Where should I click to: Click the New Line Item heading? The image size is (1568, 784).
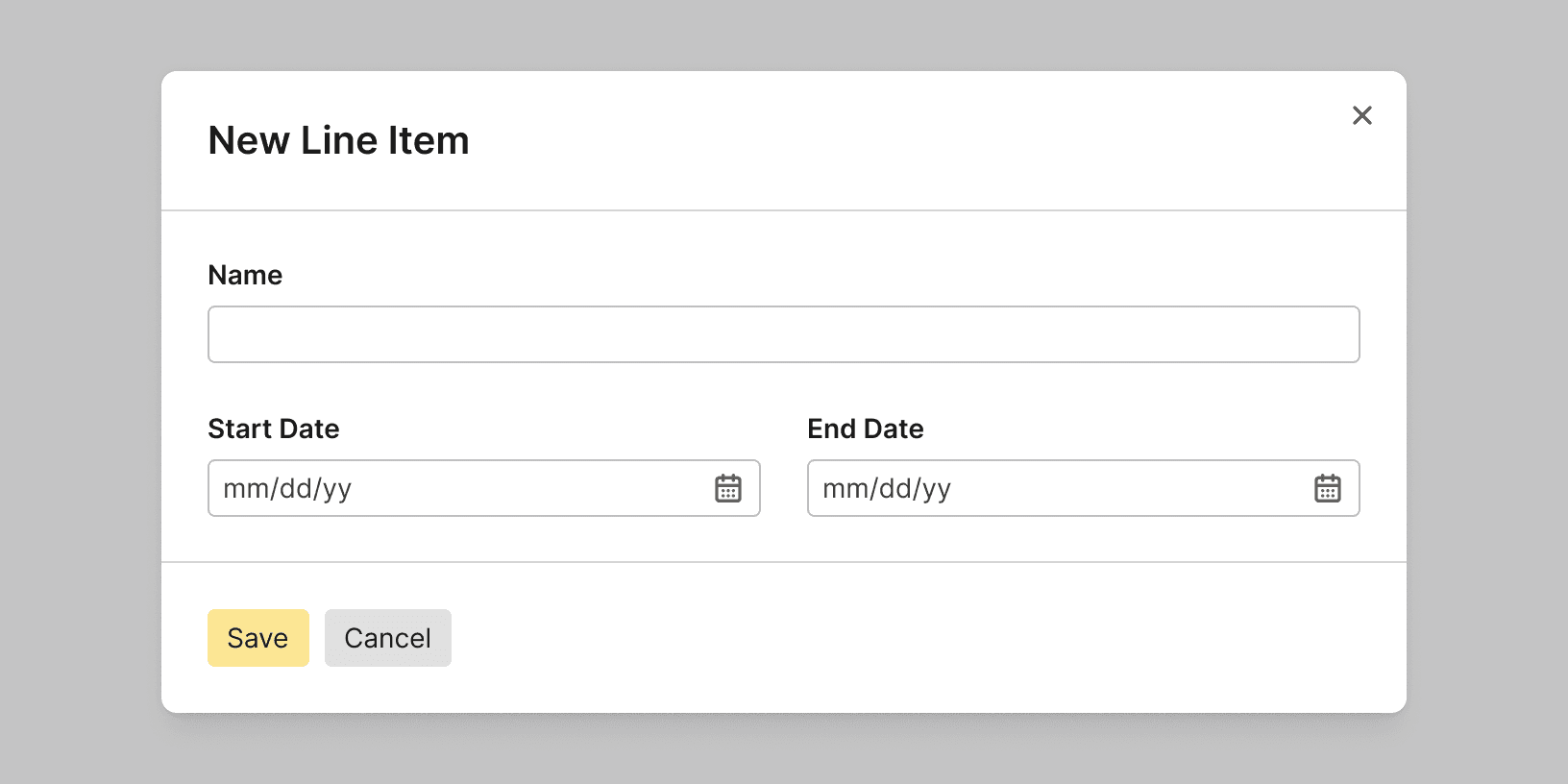[338, 140]
